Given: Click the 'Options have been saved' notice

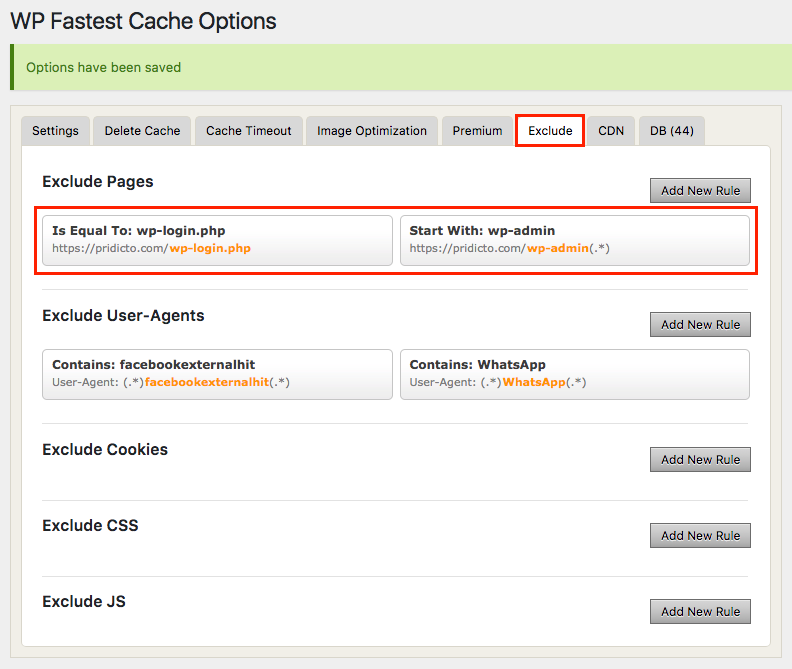Looking at the screenshot, I should (104, 68).
